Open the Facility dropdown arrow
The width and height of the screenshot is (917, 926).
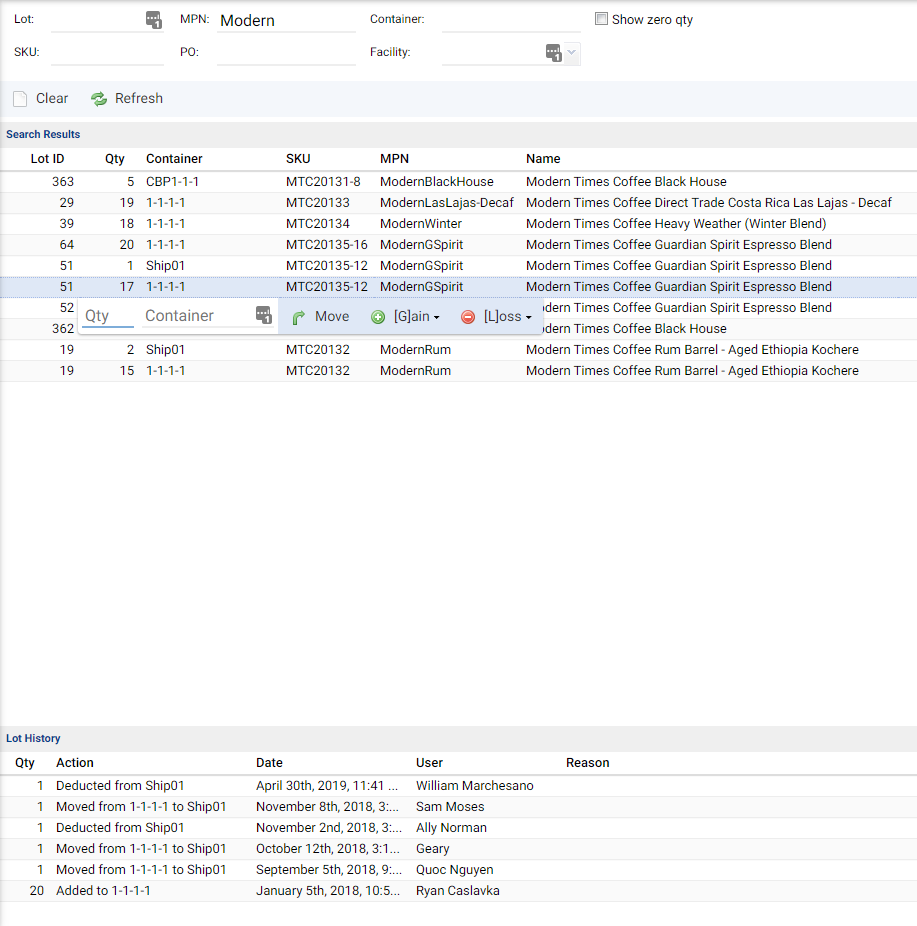coord(572,53)
